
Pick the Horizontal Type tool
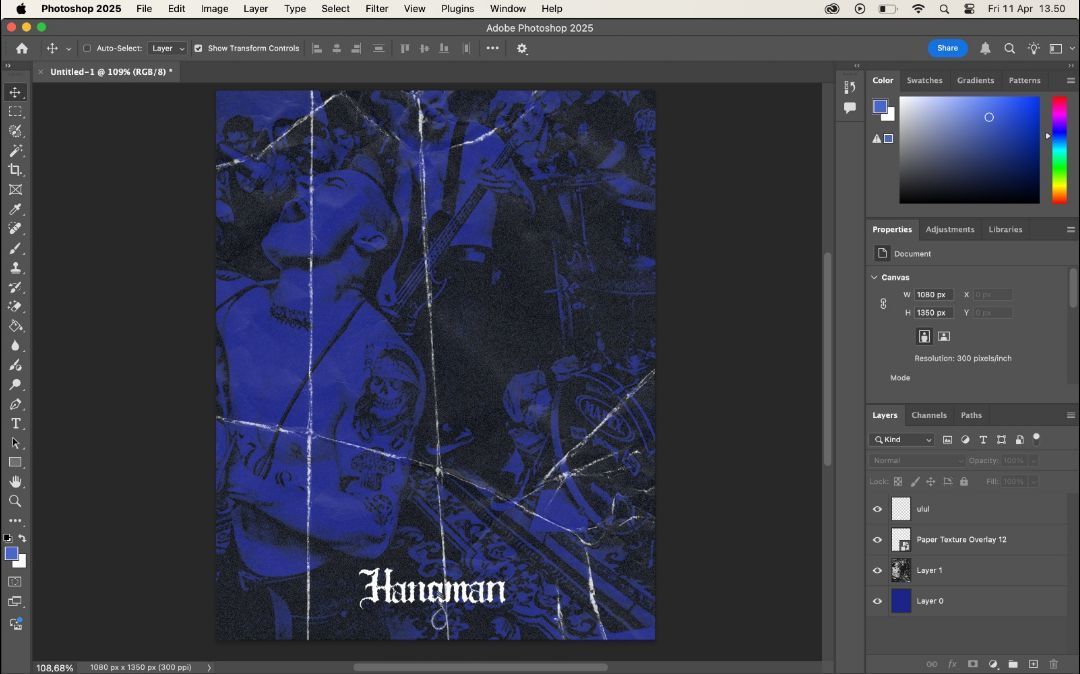[x=15, y=424]
